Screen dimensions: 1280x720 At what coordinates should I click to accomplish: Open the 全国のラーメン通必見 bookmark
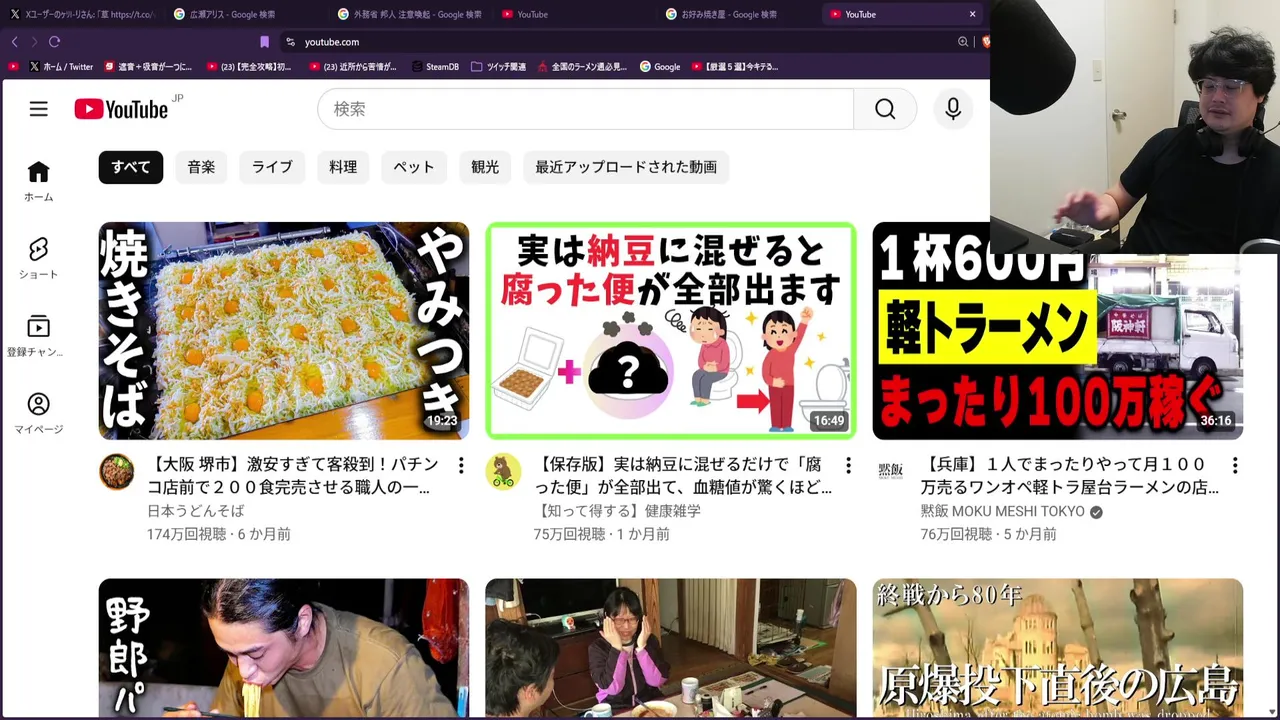582,67
